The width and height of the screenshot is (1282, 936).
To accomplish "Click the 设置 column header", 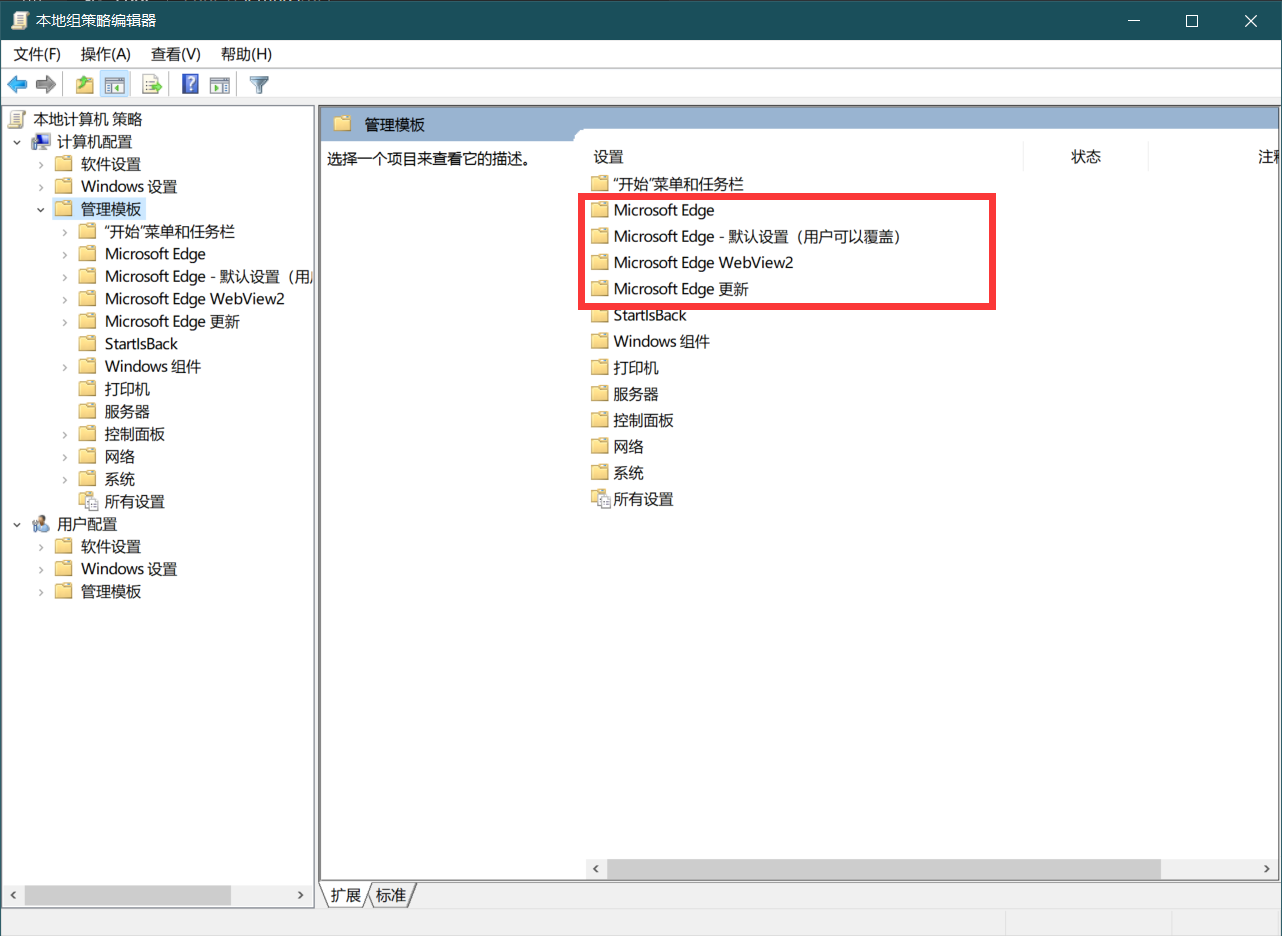I will pos(608,157).
